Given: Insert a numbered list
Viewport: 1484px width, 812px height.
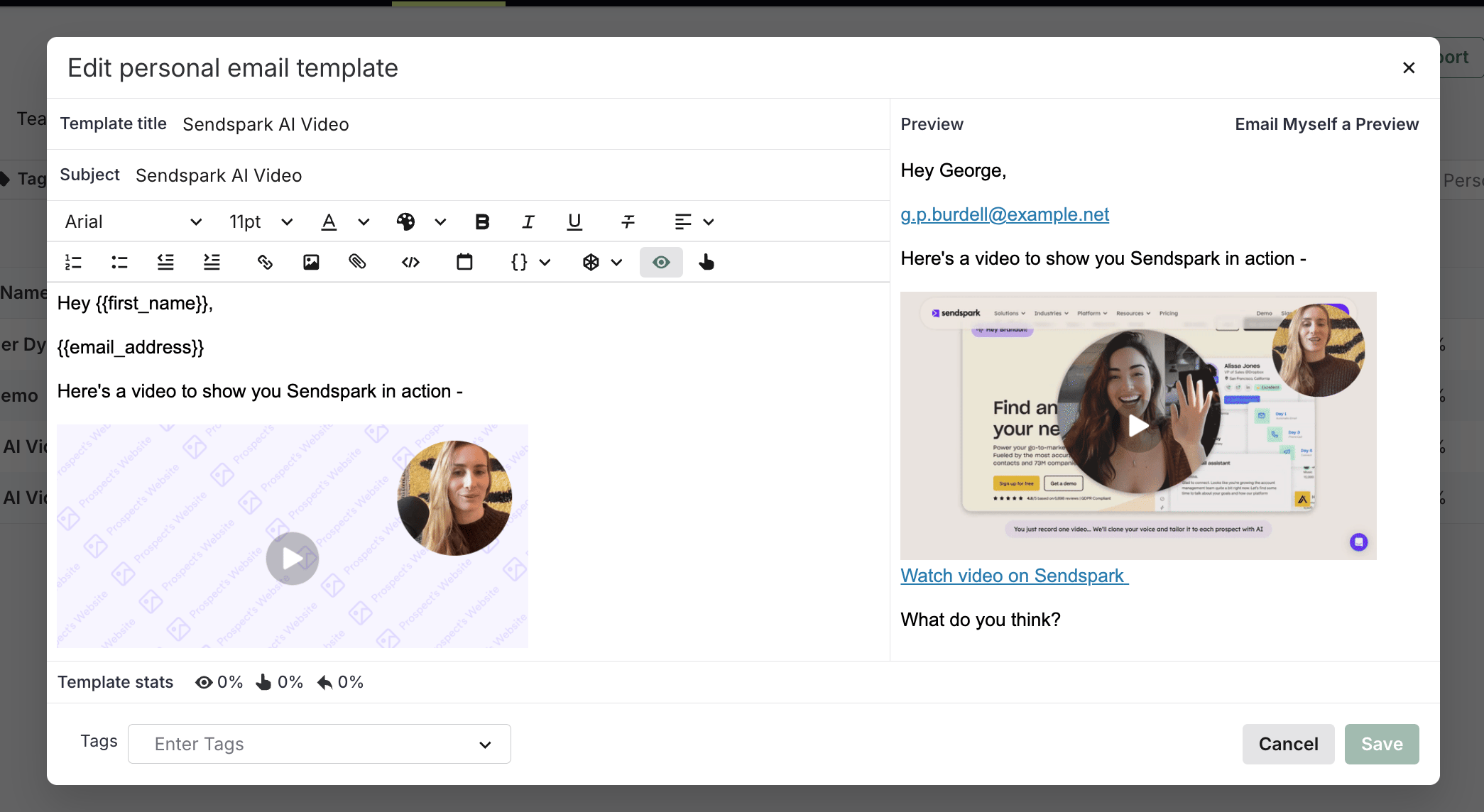Looking at the screenshot, I should pos(73,263).
